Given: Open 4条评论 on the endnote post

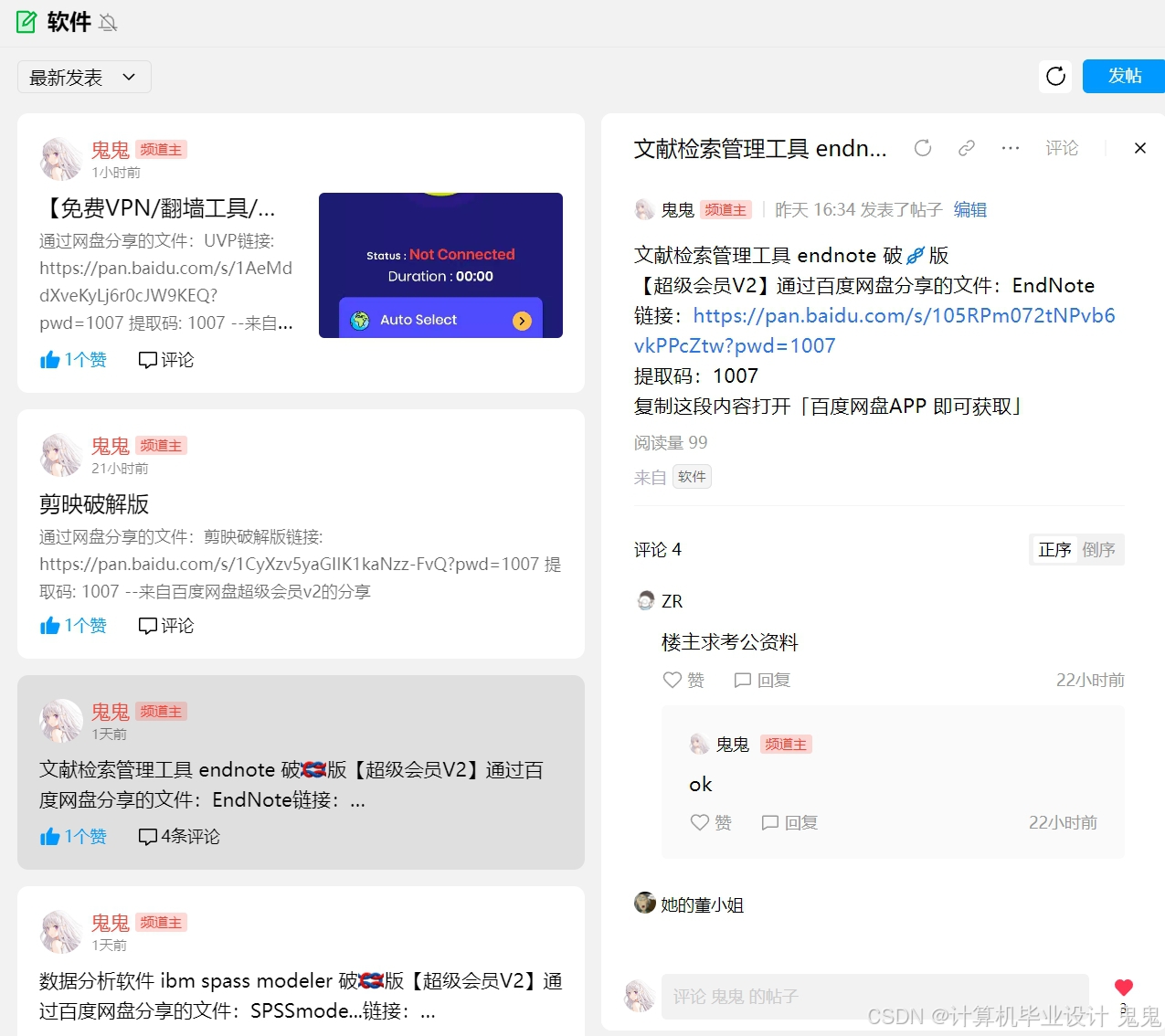Looking at the screenshot, I should [x=179, y=837].
